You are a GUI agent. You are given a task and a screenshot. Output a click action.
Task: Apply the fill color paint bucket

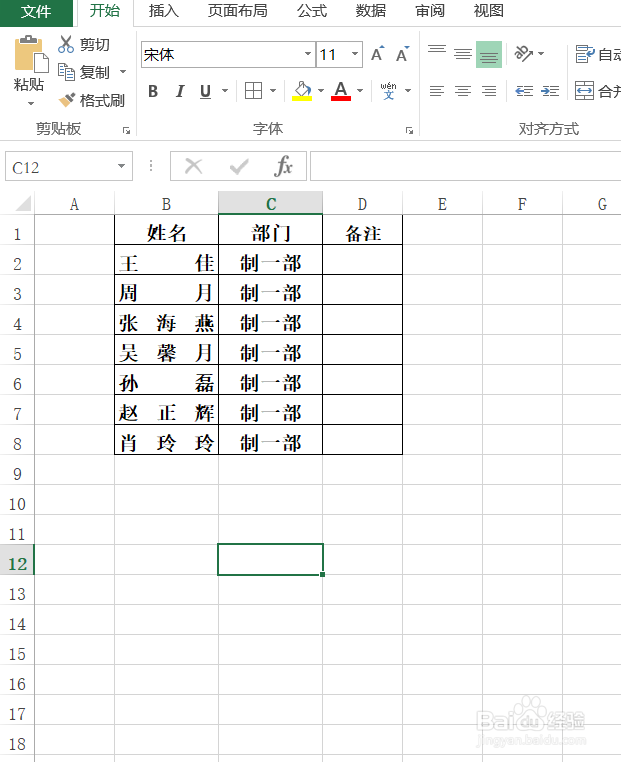(302, 90)
